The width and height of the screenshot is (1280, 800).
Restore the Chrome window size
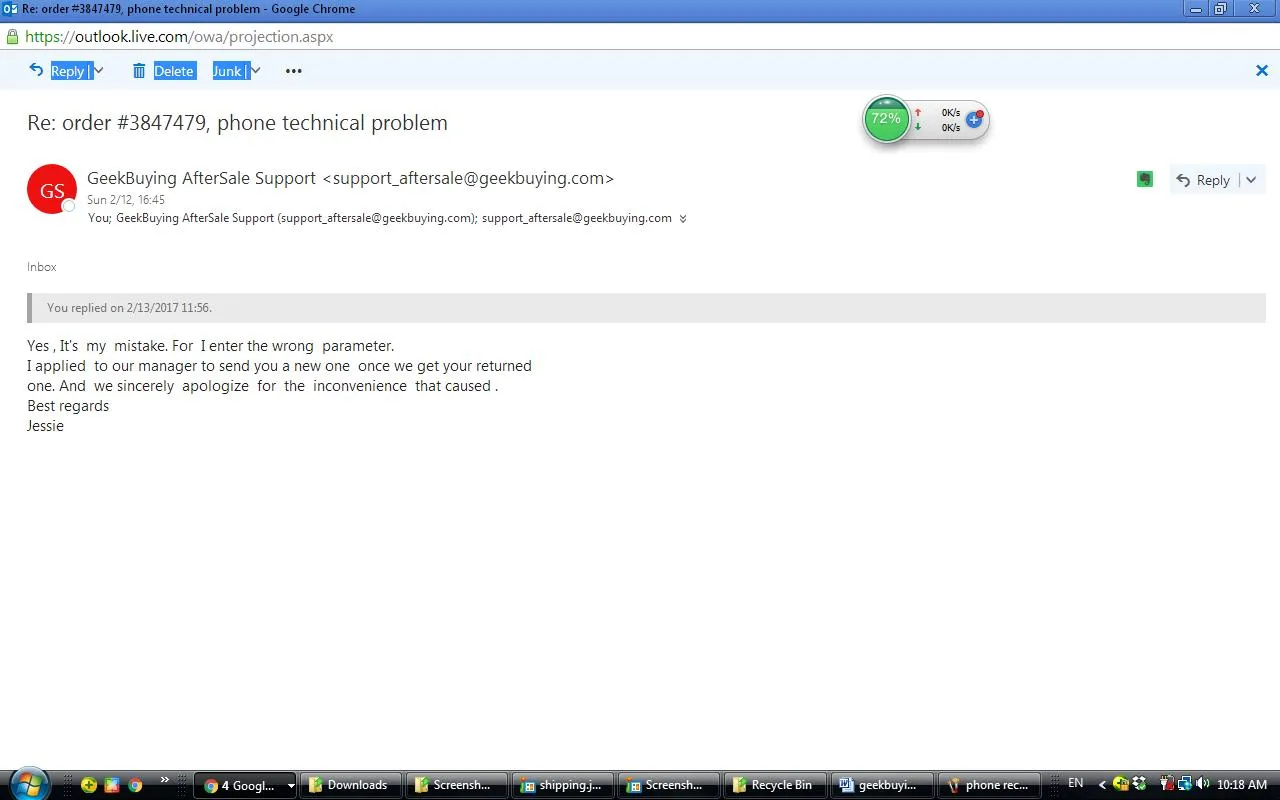coord(1220,9)
